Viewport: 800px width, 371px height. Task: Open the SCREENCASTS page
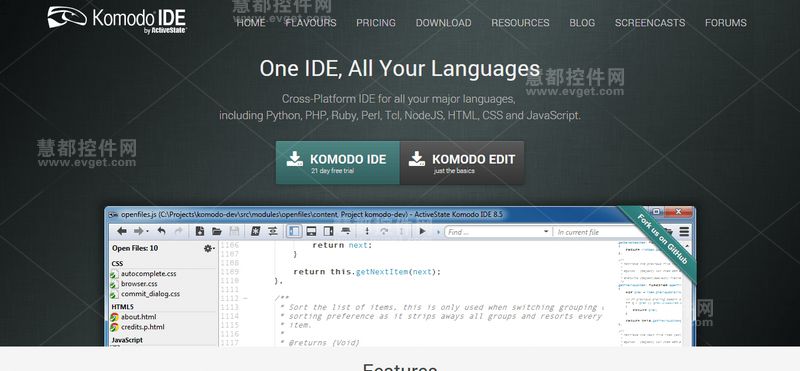pos(650,23)
